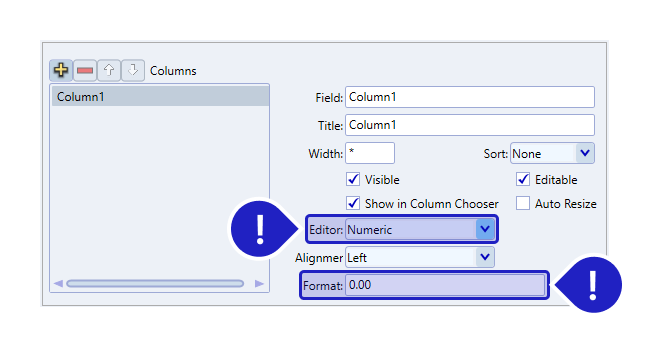Move column up with up arrow icon
This screenshot has width=668, height=363.
[109, 70]
